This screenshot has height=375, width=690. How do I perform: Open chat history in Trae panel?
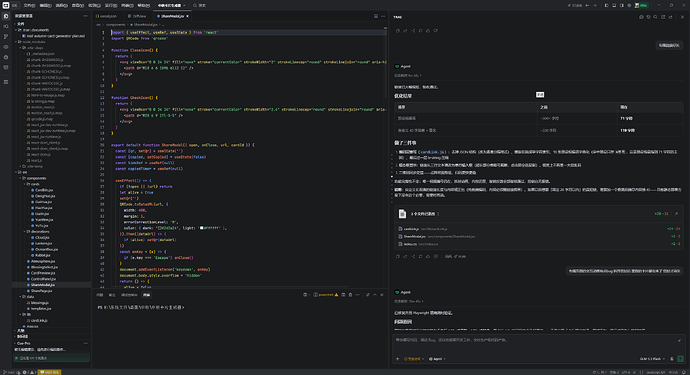click(648, 17)
